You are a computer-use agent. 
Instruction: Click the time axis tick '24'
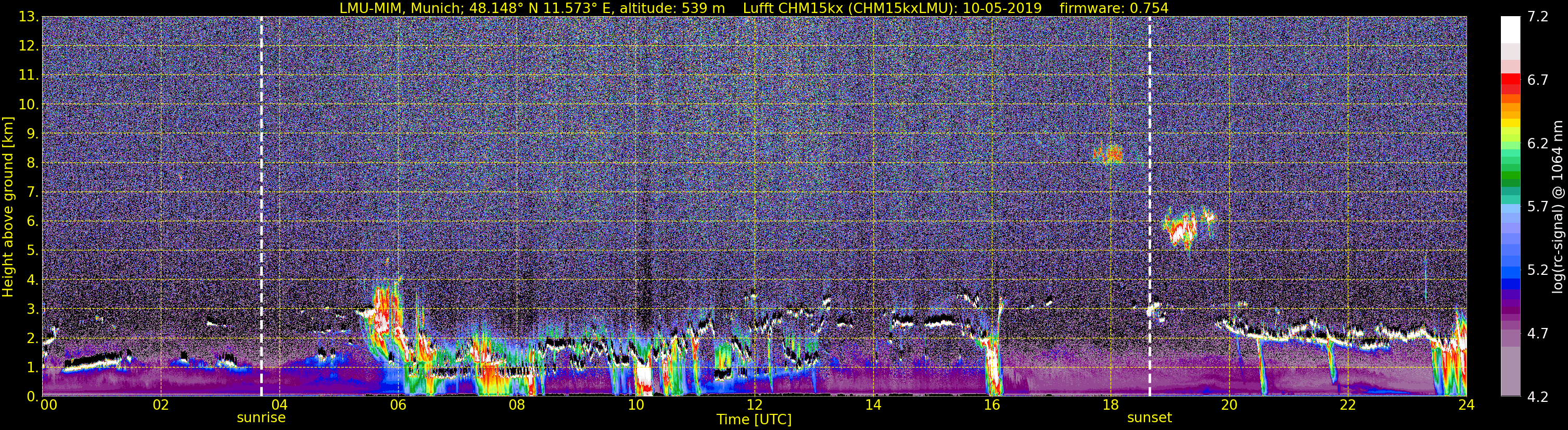pos(1467,405)
